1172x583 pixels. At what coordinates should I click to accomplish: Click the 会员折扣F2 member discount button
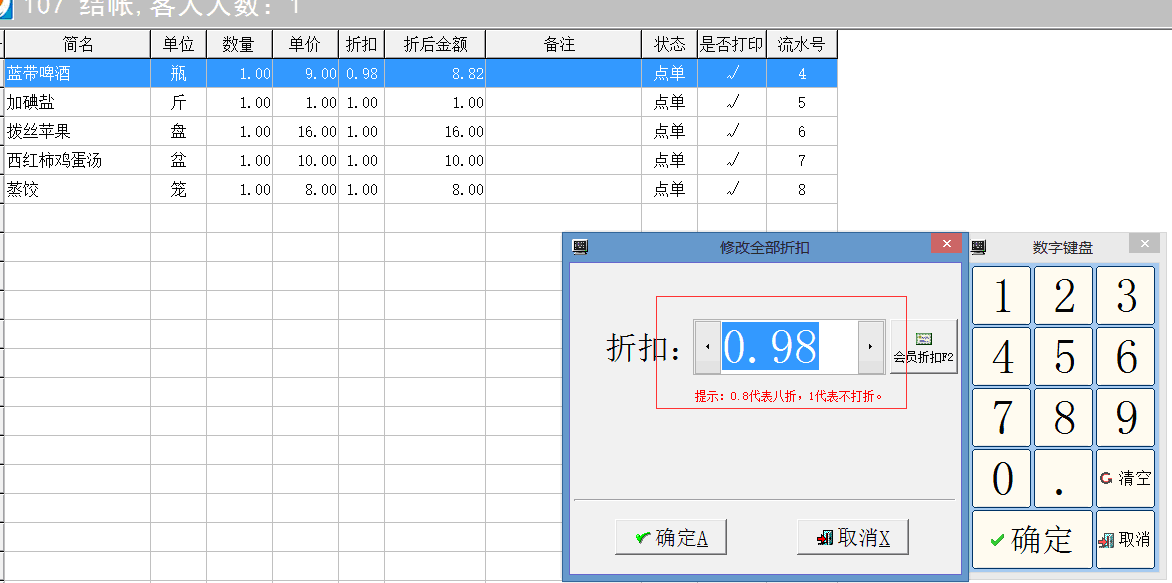click(923, 347)
